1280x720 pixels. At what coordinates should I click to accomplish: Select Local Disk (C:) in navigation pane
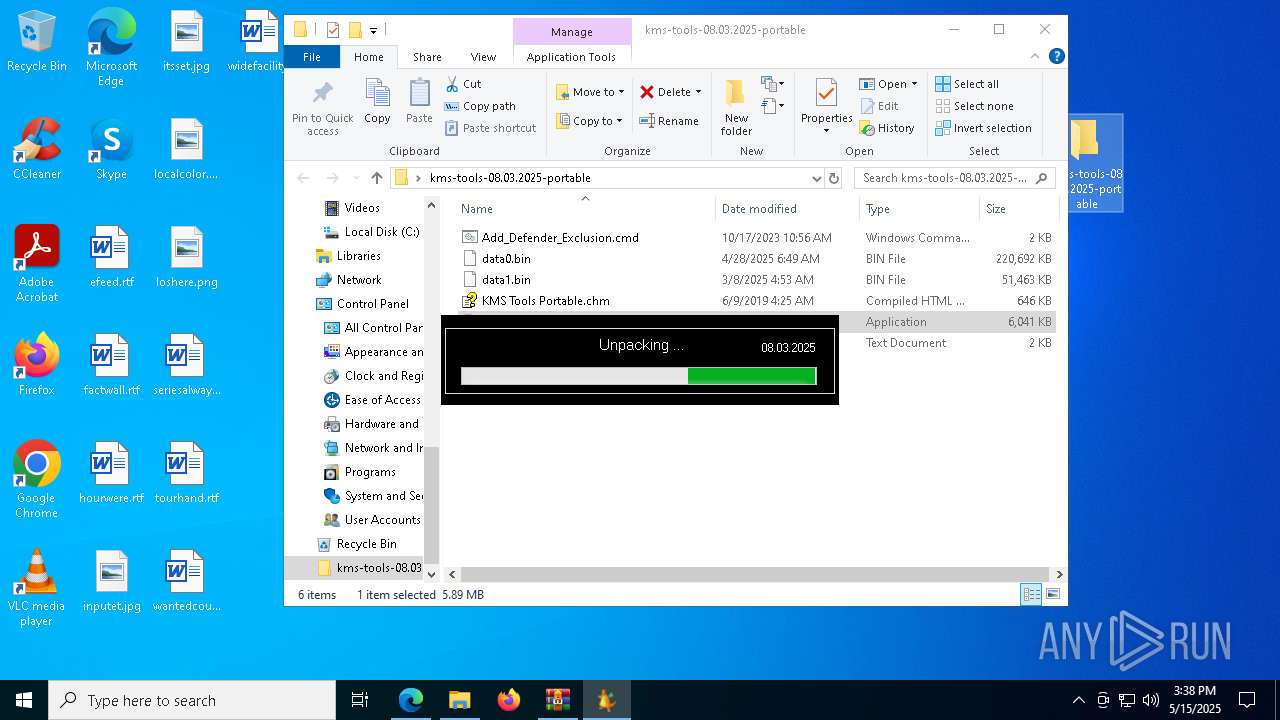tap(381, 232)
